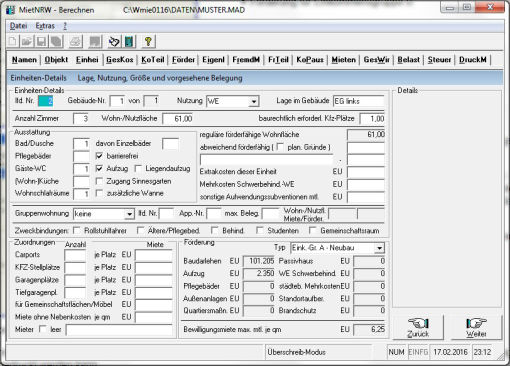510x366 pixels.
Task: Click the Pflegebäder count field
Action: 81,156
